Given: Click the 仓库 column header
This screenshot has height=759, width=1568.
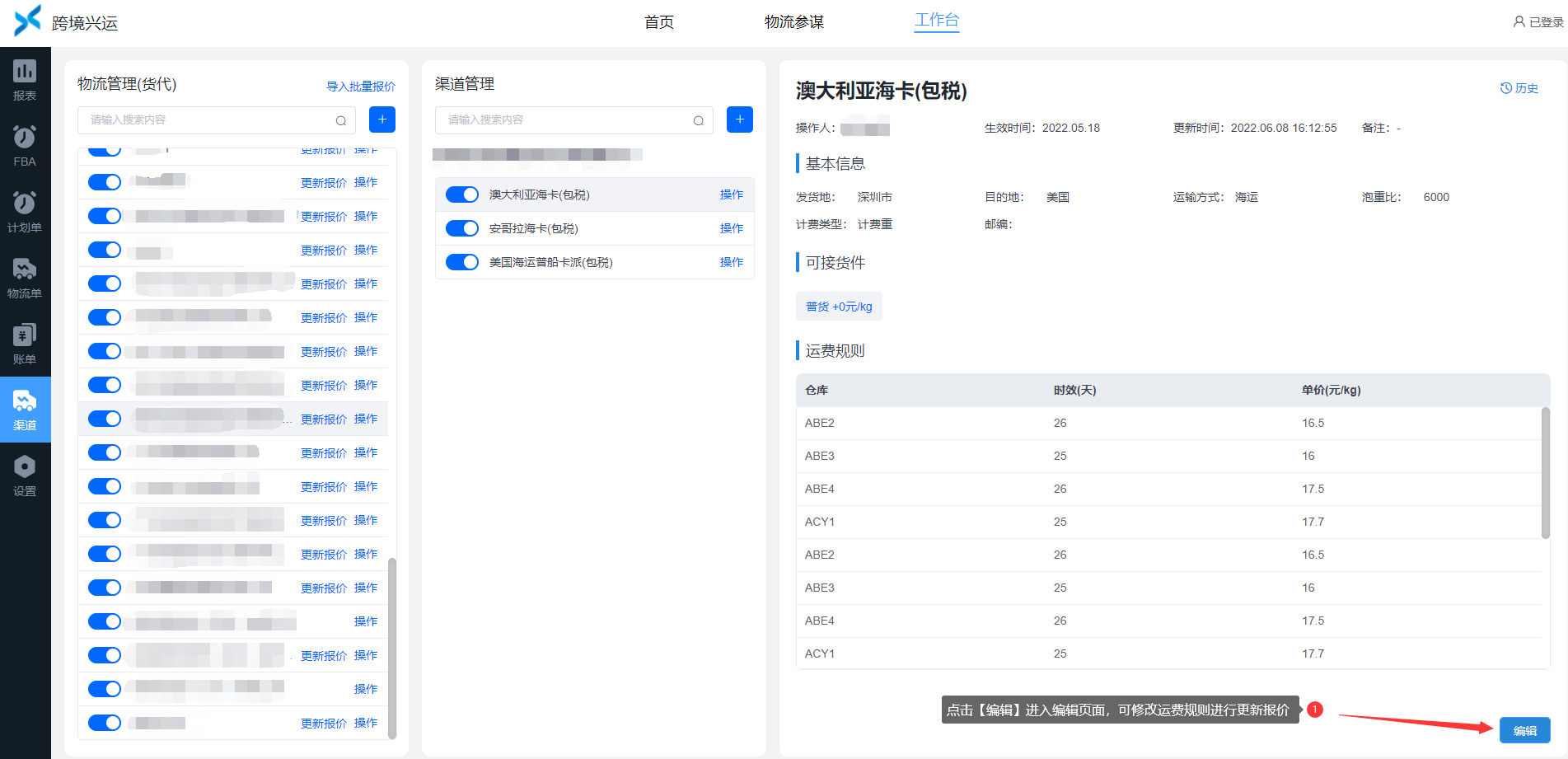Looking at the screenshot, I should pyautogui.click(x=817, y=391).
